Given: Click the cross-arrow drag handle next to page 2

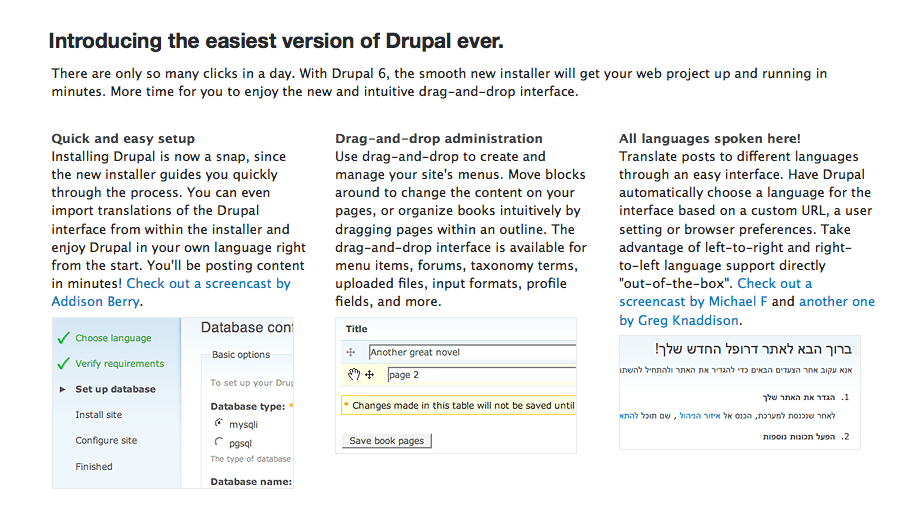Looking at the screenshot, I should pyautogui.click(x=370, y=375).
